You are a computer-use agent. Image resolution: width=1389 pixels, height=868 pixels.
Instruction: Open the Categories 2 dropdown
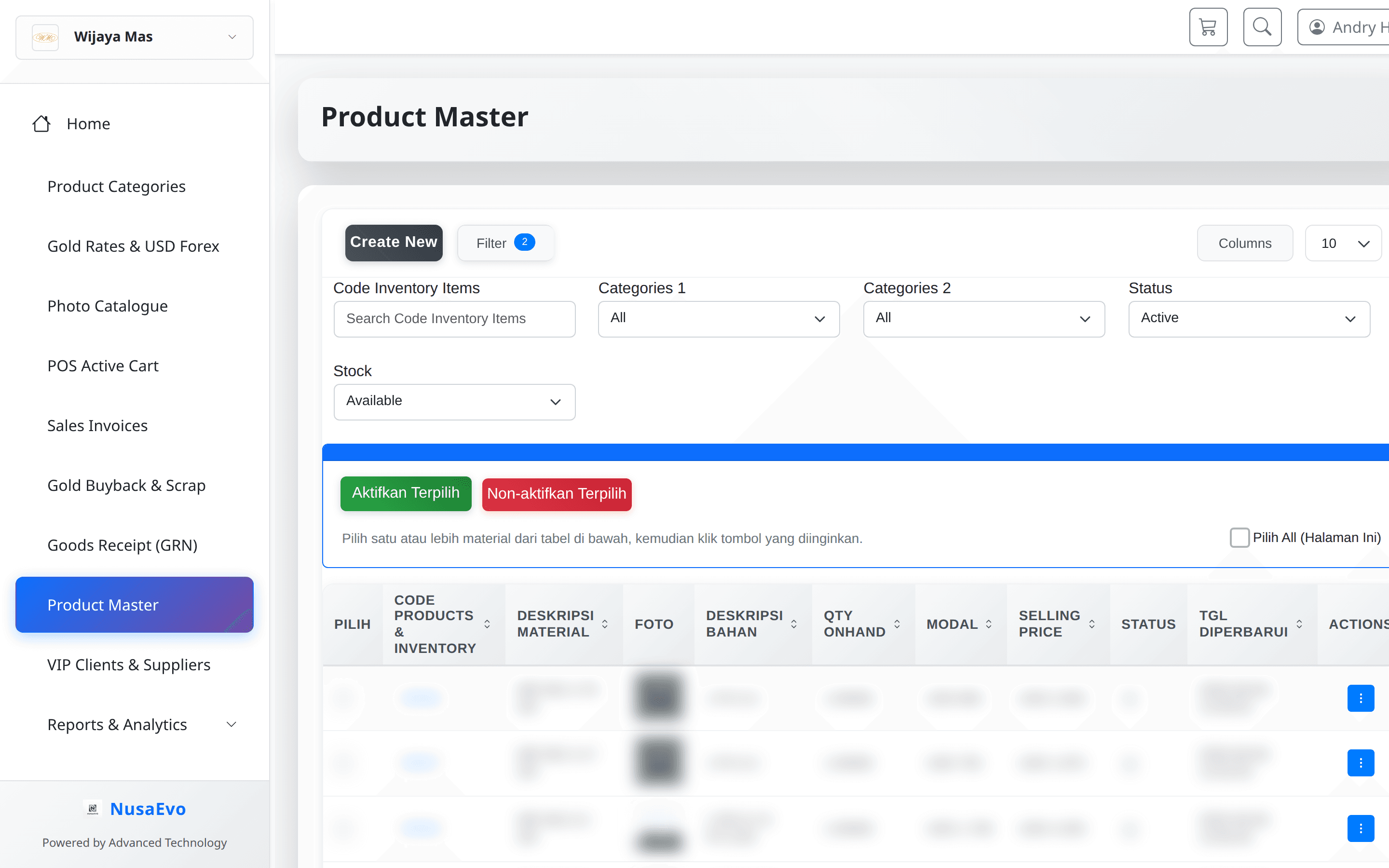pyautogui.click(x=984, y=319)
